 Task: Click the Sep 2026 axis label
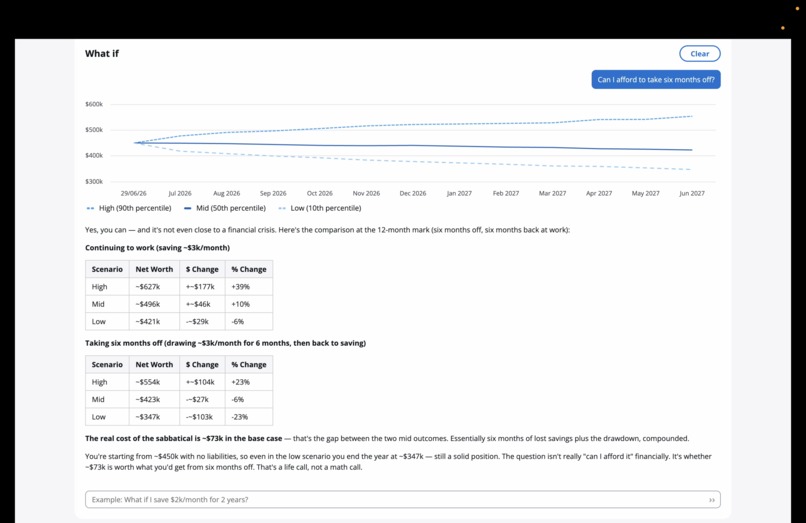(273, 193)
